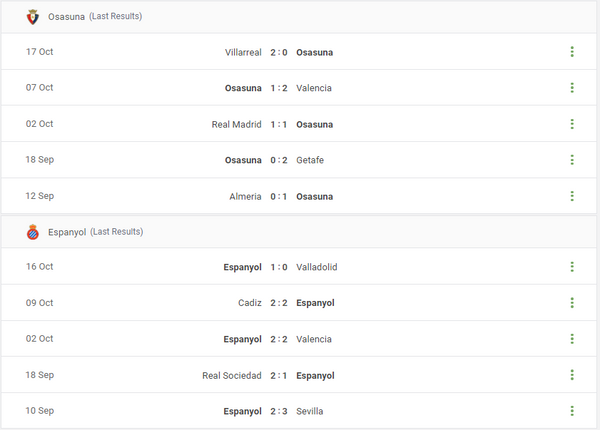Open options menu for Villarreal vs Osasuna
This screenshot has height=430, width=600.
[x=572, y=52]
